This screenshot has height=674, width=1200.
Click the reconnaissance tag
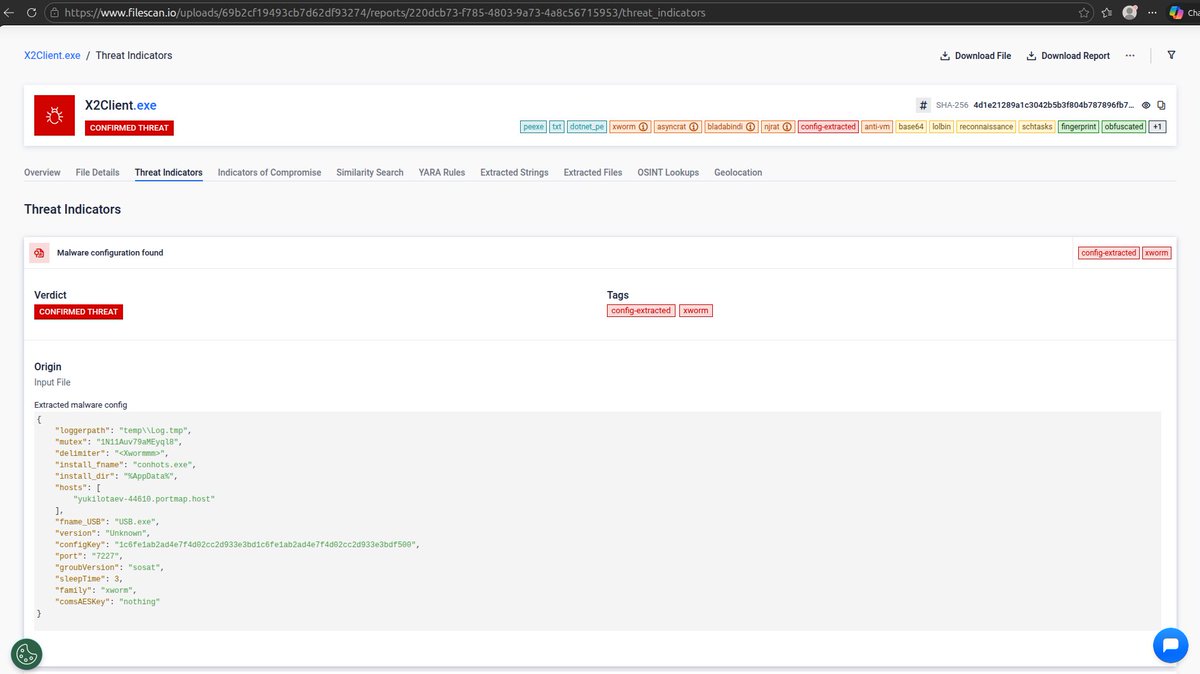(986, 127)
